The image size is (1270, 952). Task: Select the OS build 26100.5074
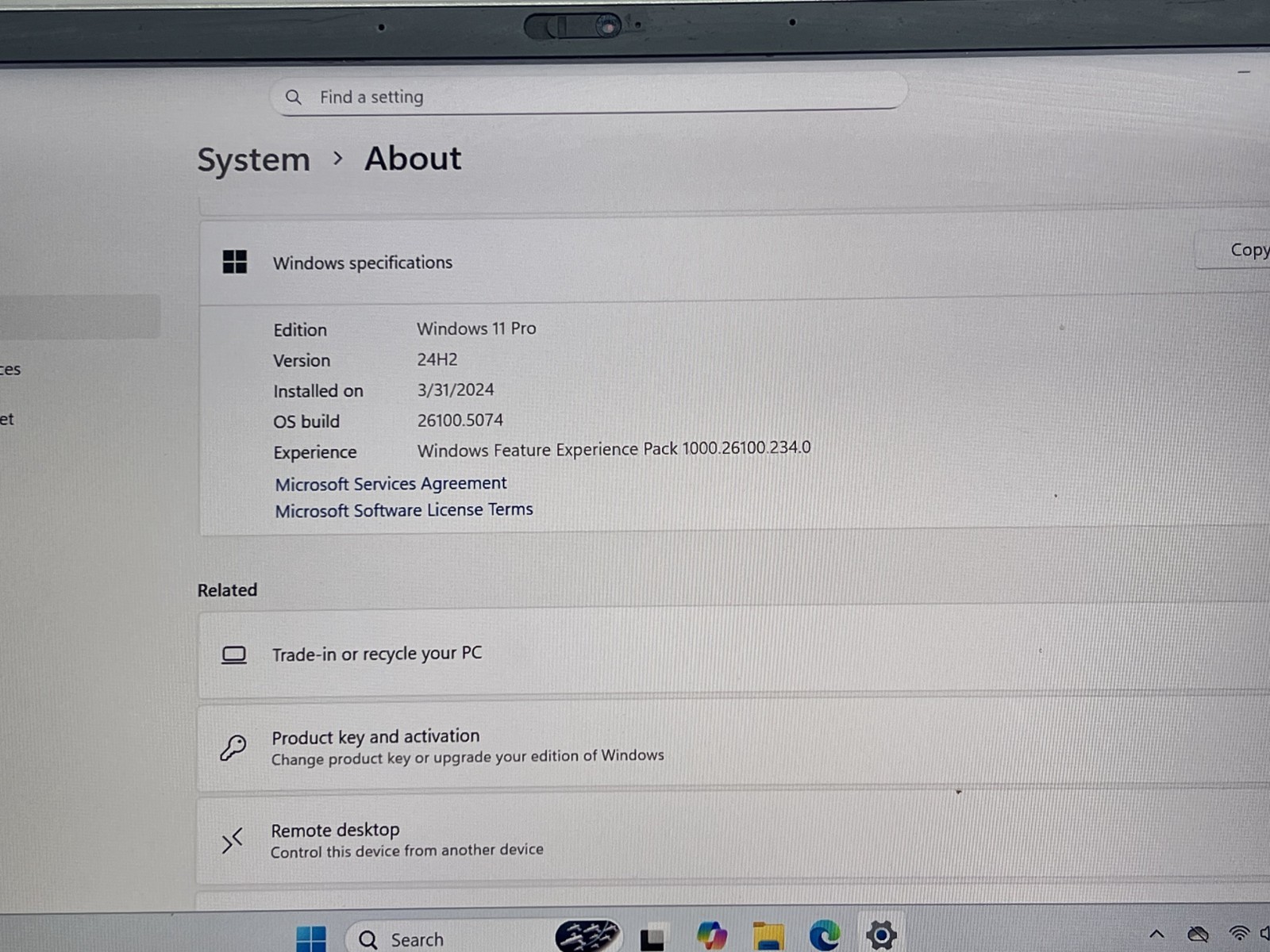[x=460, y=420]
